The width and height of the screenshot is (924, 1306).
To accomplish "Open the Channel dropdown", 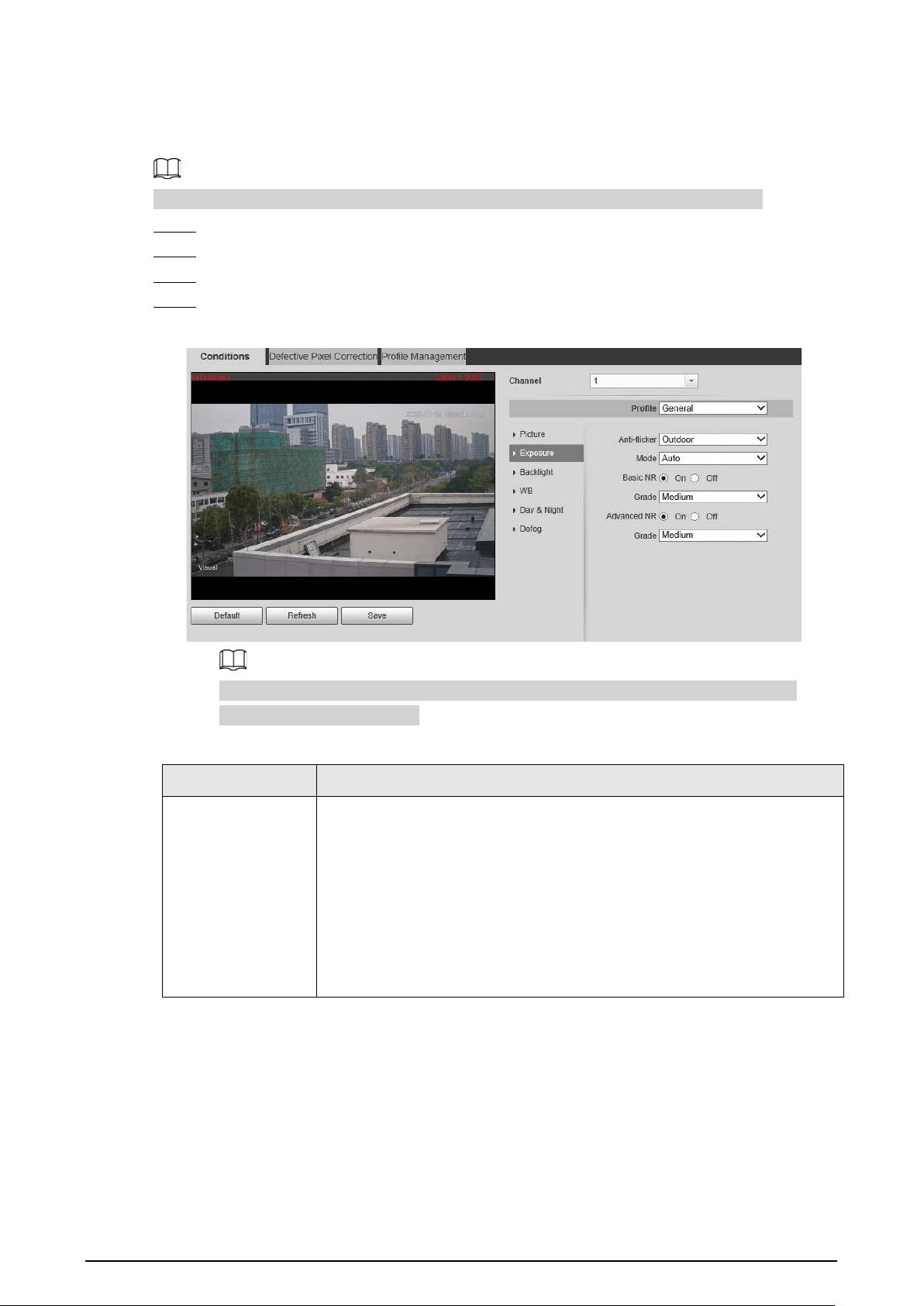I will [x=643, y=381].
